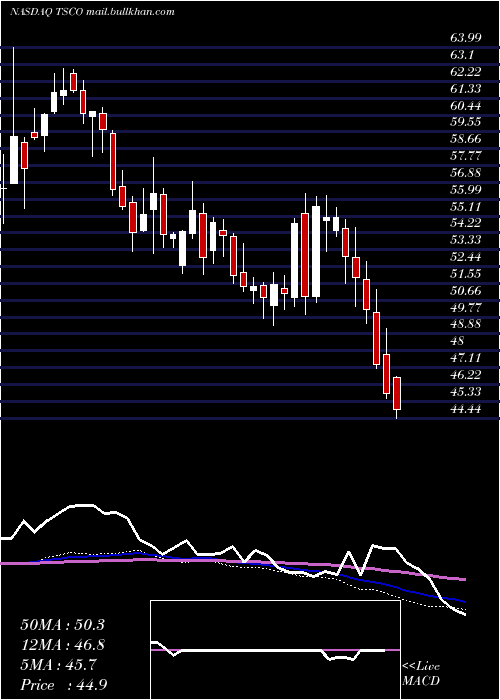Click the 62.22 price axis label

466,72
